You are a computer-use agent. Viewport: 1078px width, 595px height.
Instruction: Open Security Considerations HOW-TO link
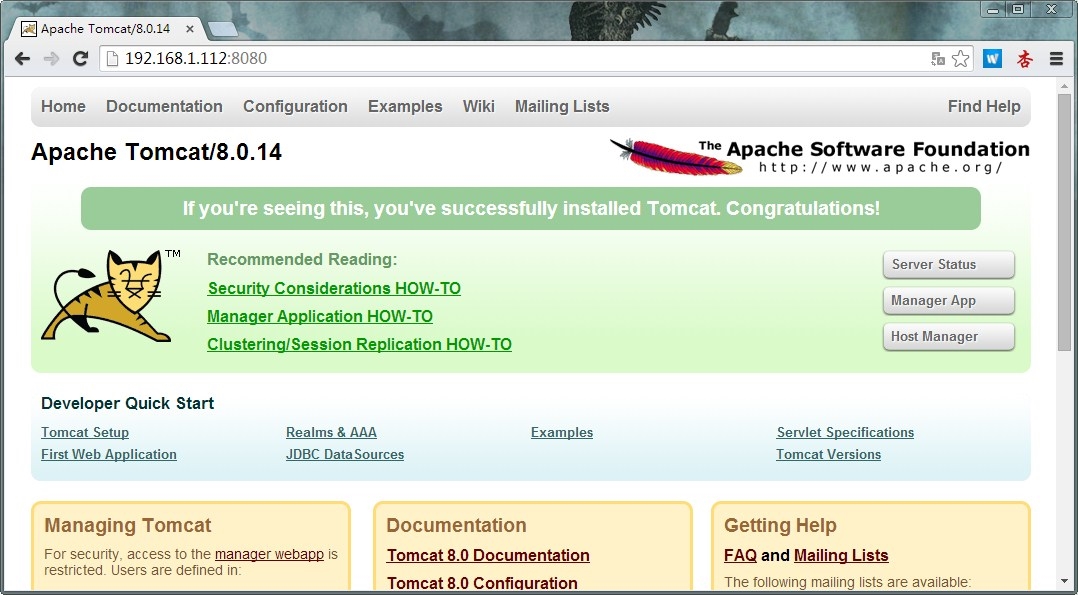[334, 288]
